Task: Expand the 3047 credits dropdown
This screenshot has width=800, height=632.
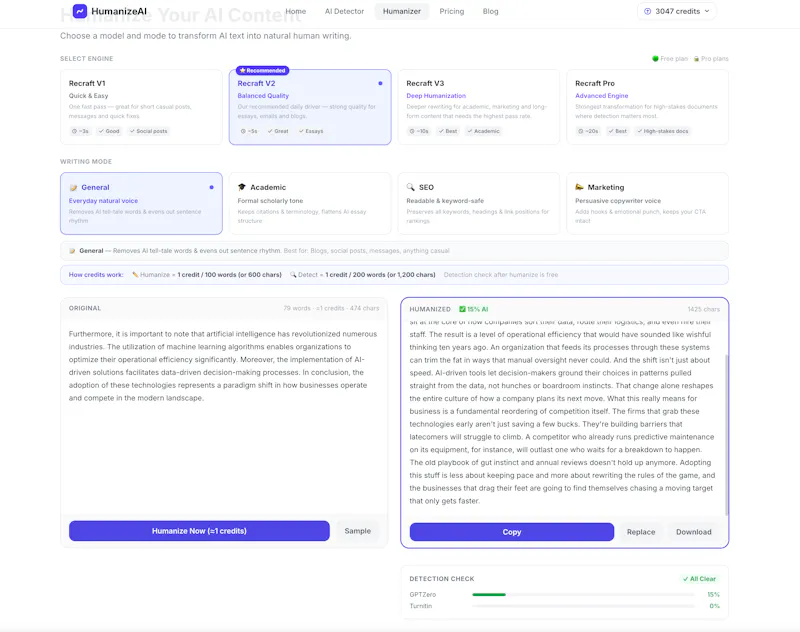Action: [677, 11]
